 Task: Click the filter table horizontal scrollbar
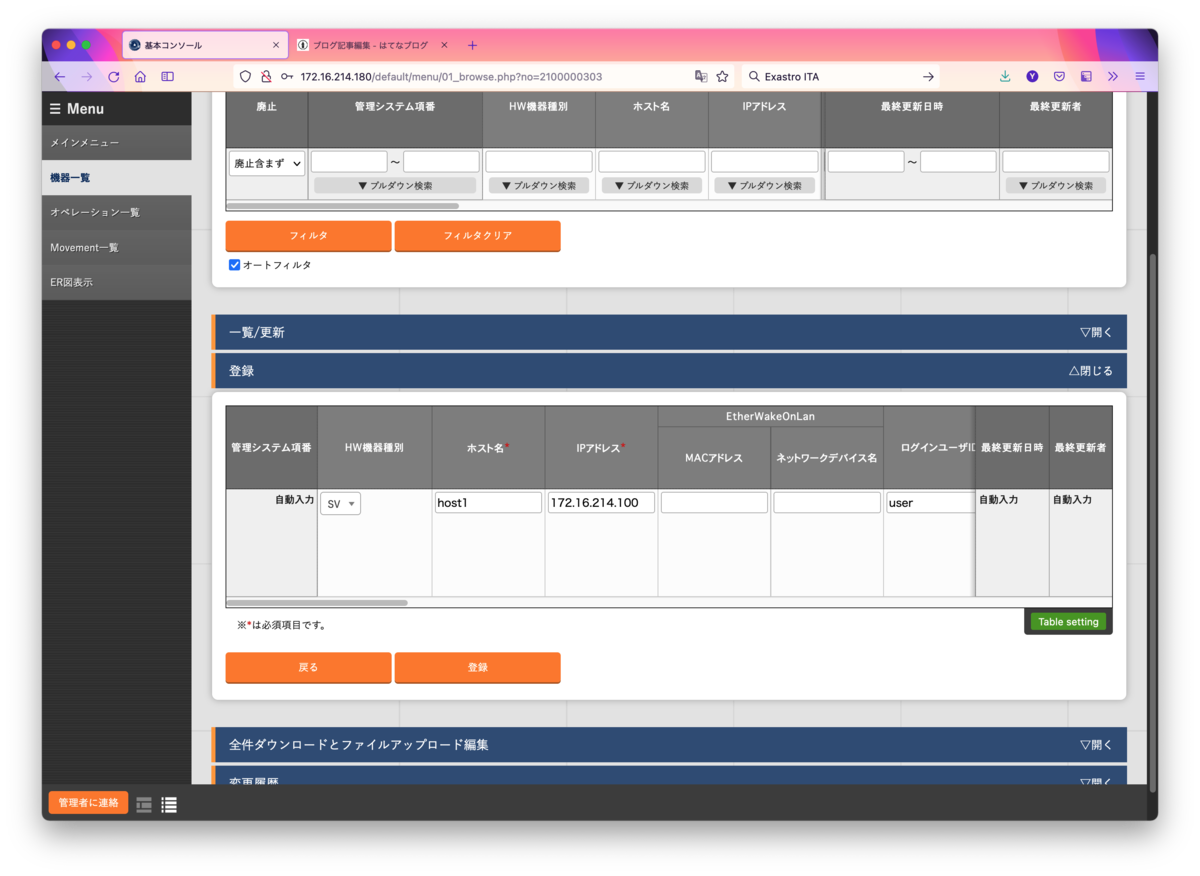343,206
